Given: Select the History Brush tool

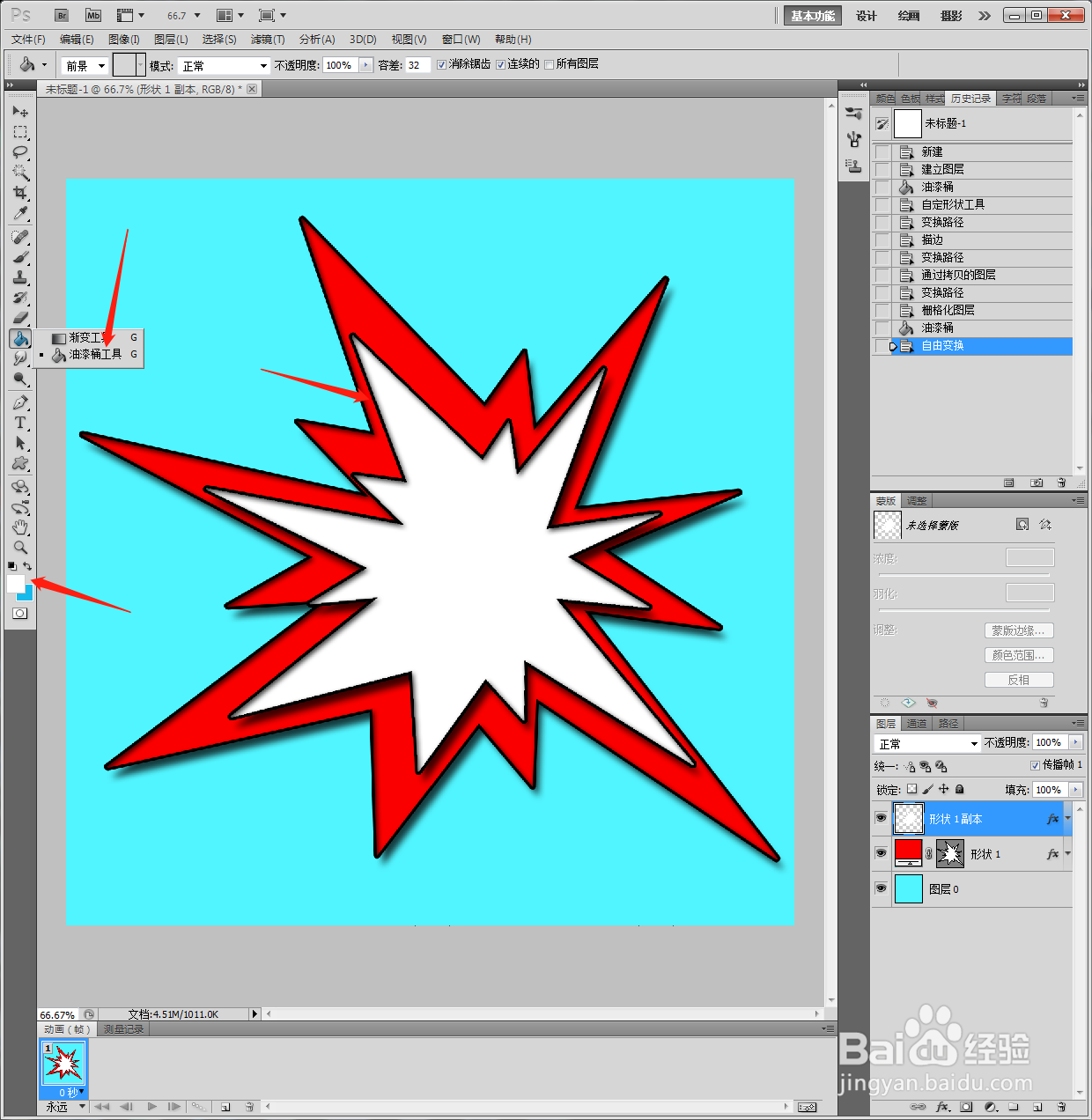Looking at the screenshot, I should (x=20, y=298).
